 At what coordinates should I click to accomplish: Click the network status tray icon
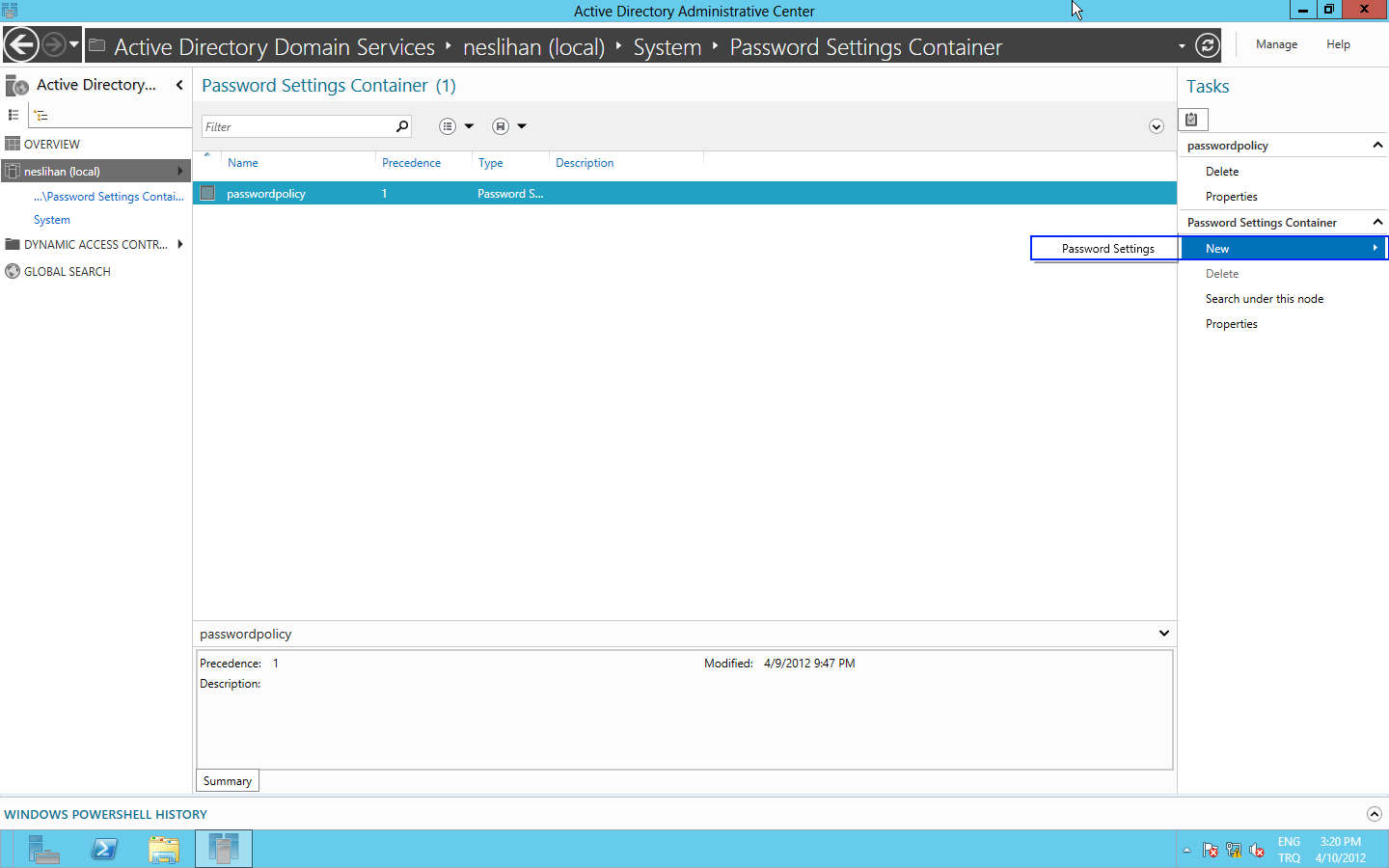pyautogui.click(x=1234, y=850)
